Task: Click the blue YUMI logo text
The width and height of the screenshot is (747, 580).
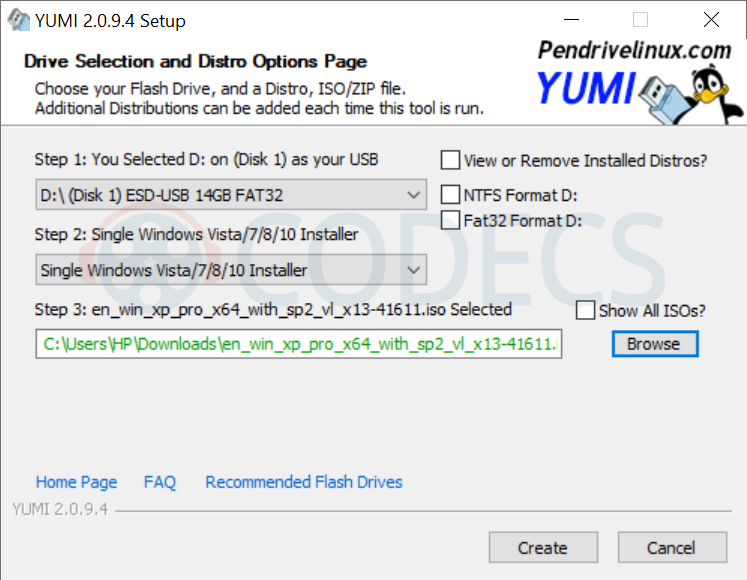Action: (586, 90)
